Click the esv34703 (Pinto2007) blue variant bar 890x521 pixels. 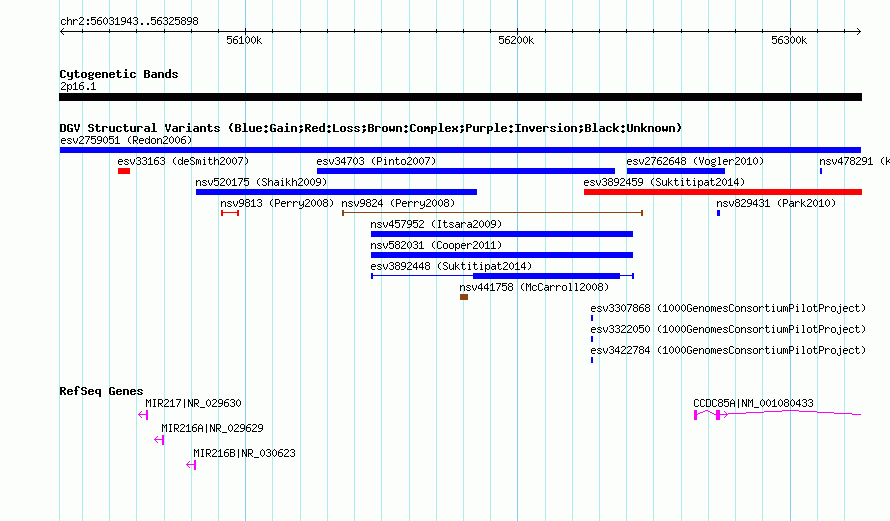[x=465, y=171]
